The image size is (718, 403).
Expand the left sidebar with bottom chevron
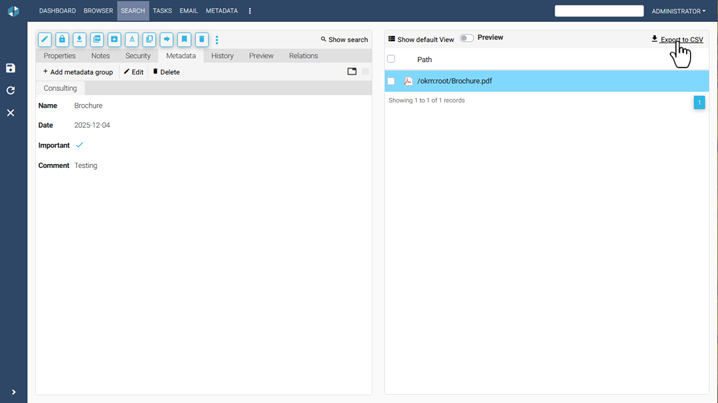click(x=14, y=392)
